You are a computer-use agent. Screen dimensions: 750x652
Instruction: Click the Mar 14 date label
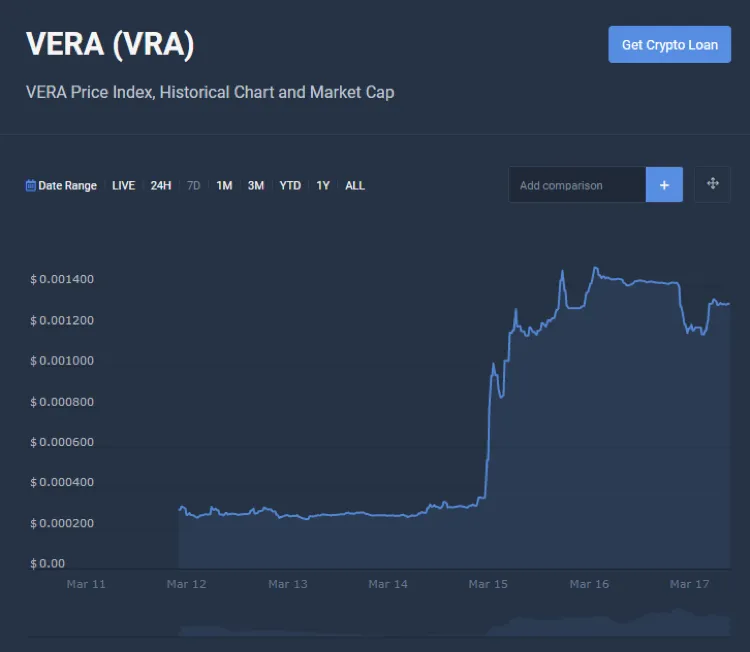tap(388, 584)
